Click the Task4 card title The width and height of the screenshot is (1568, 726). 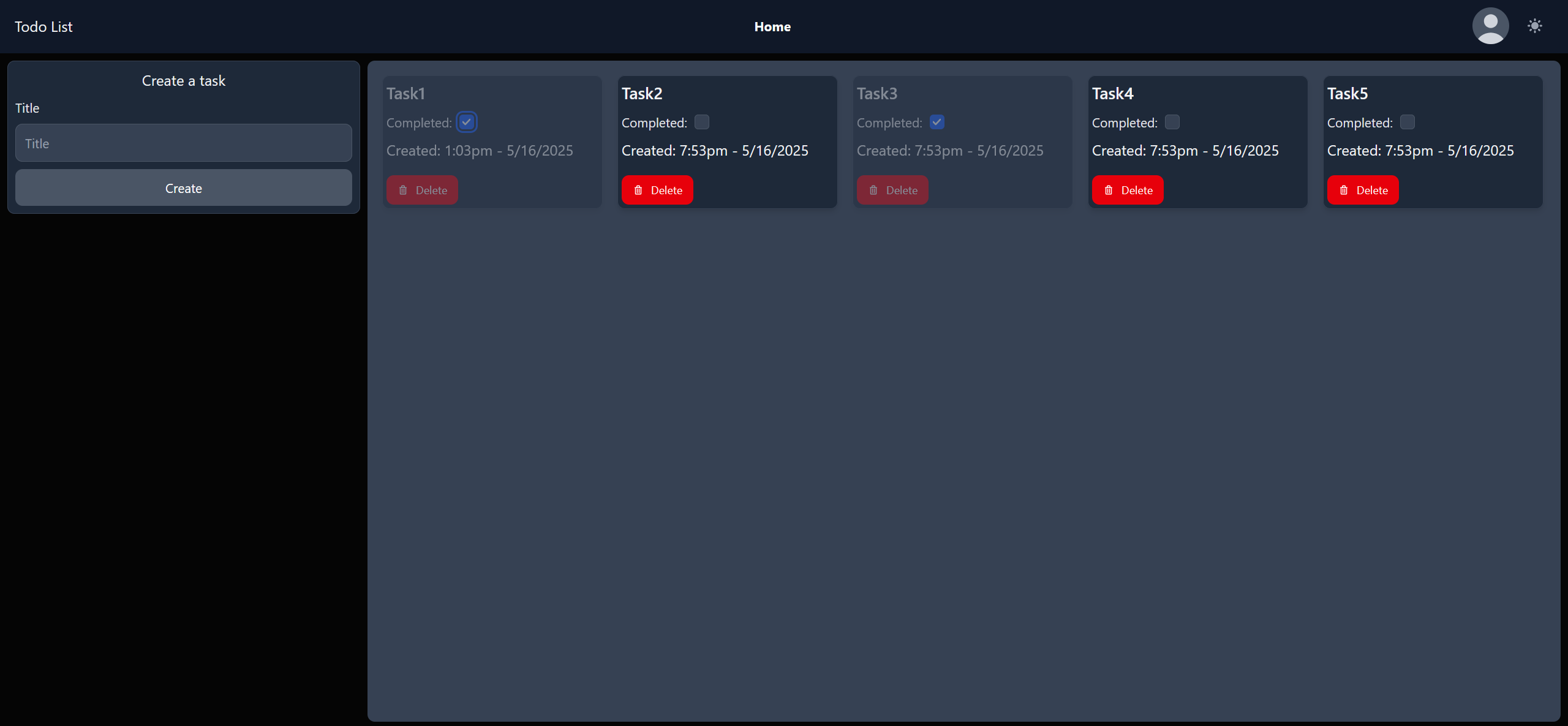click(1113, 93)
